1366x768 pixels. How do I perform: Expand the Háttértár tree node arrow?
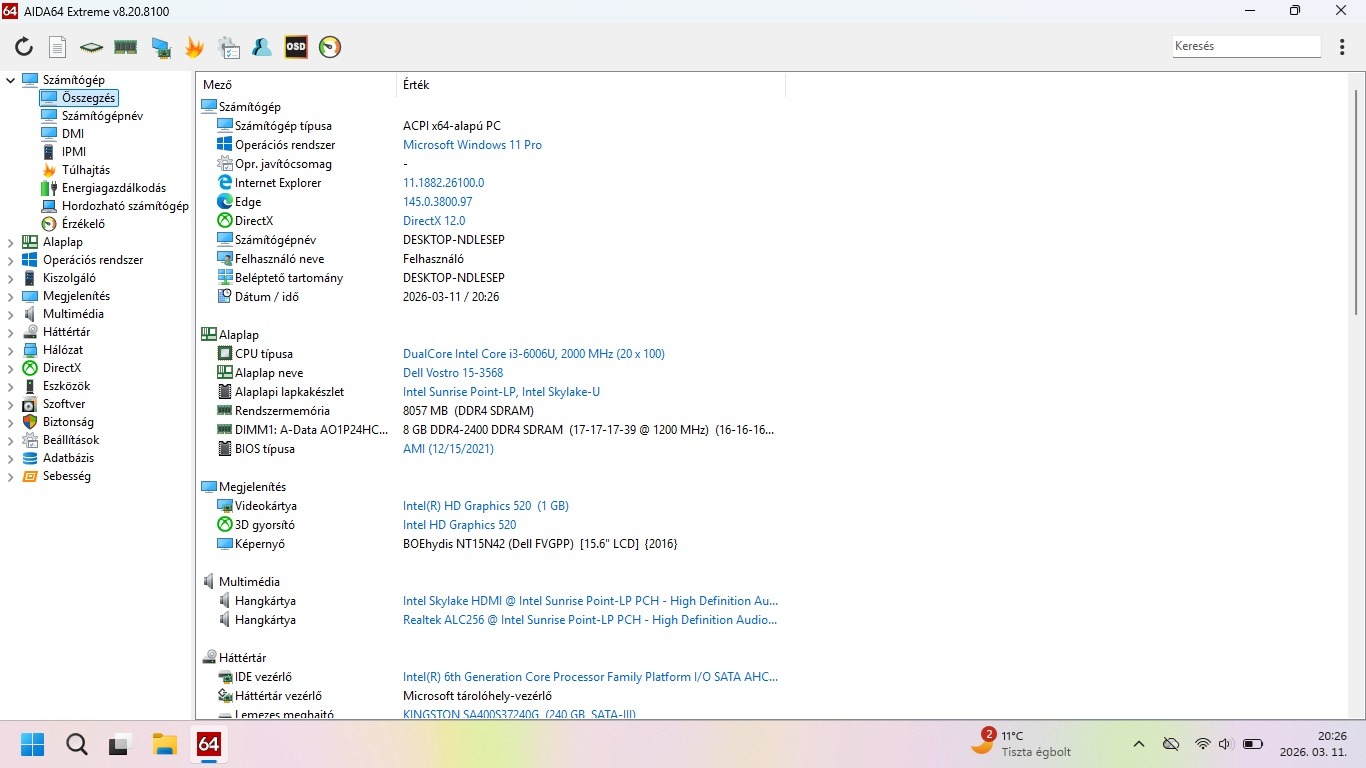coord(11,332)
